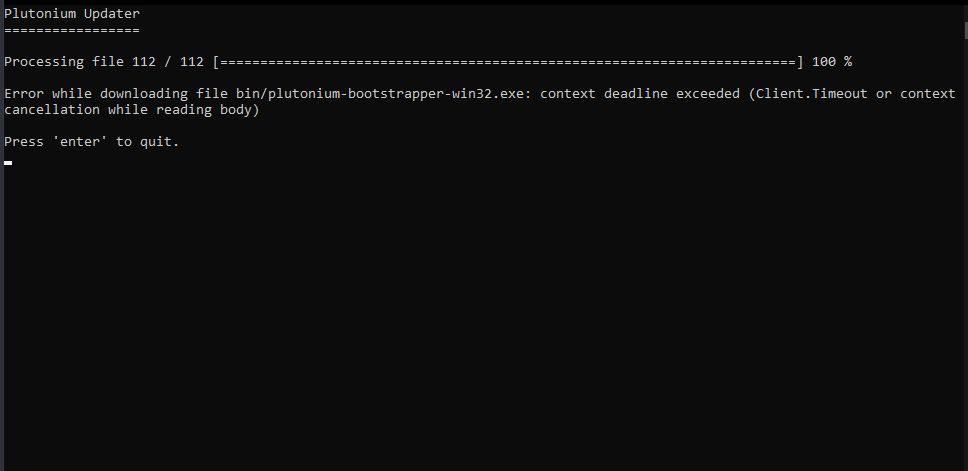Click the "or context" text ending the error line
This screenshot has height=471, width=968.
pos(916,94)
